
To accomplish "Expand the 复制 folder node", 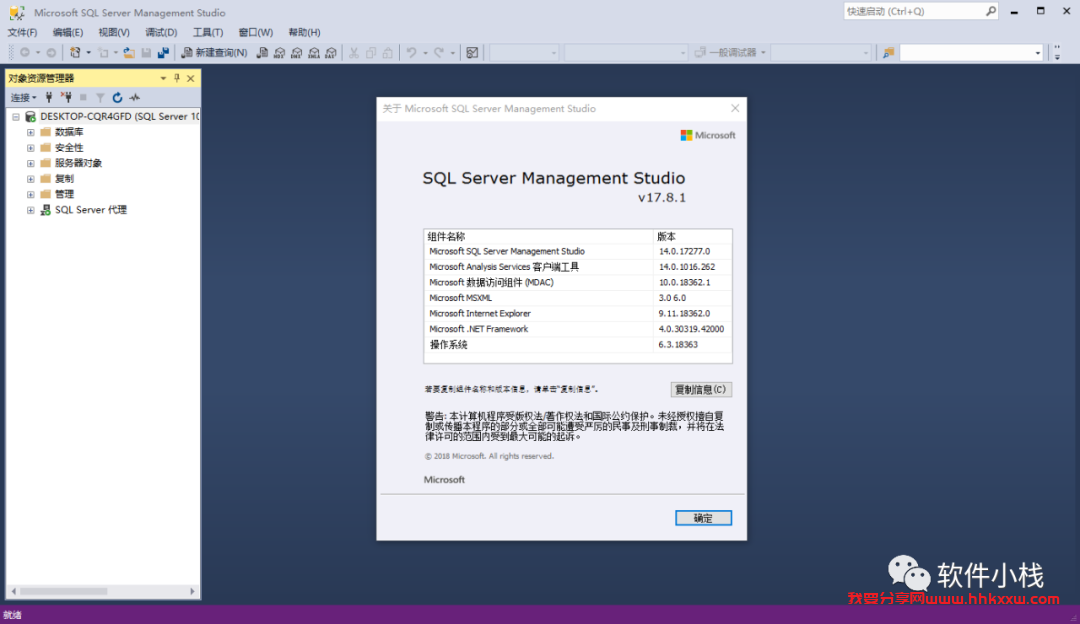I will pyautogui.click(x=30, y=179).
